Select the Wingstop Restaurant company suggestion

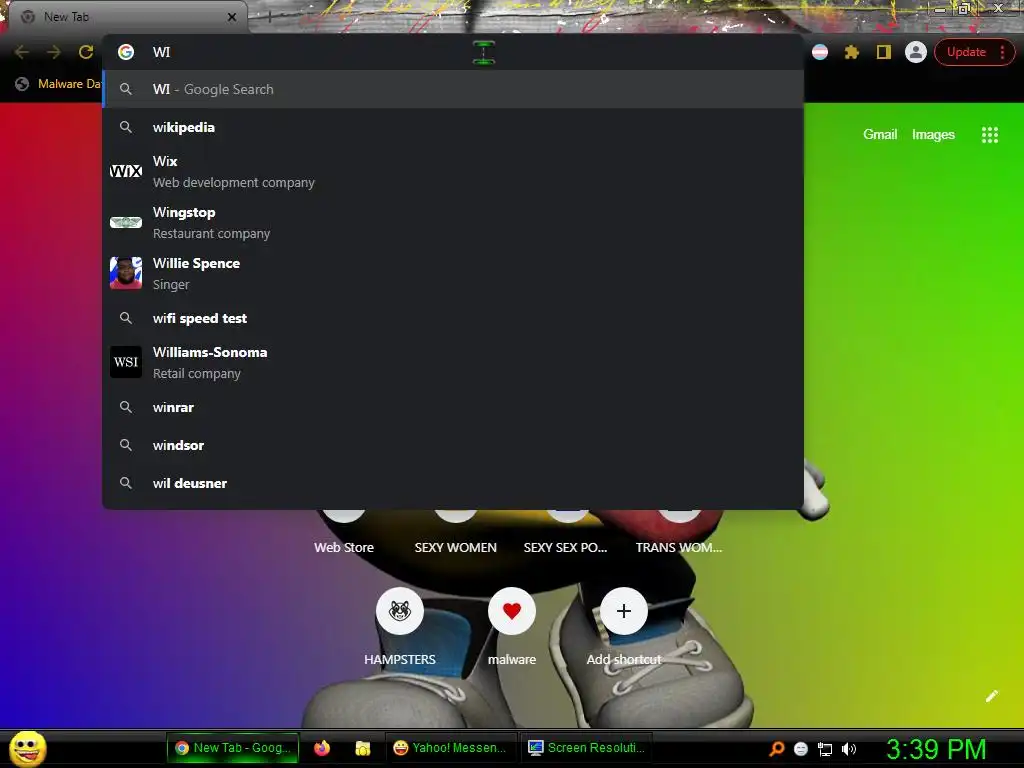pyautogui.click(x=453, y=223)
